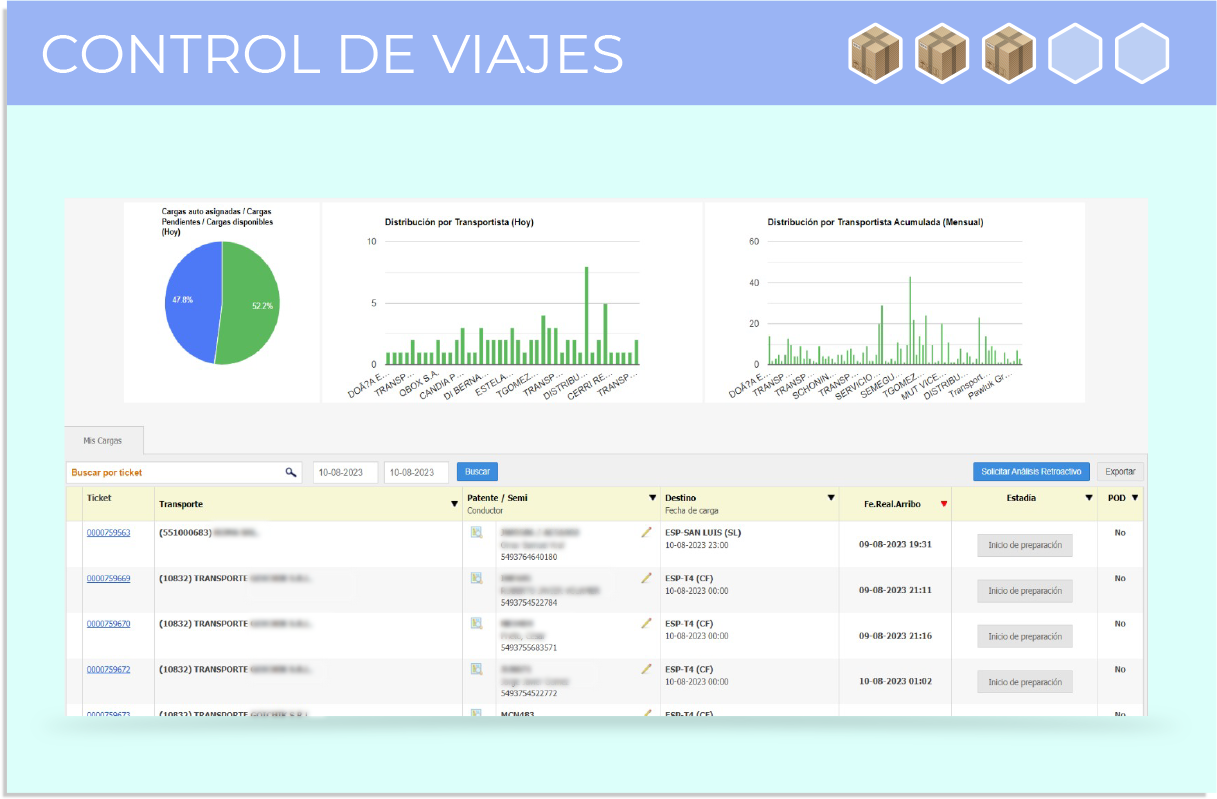The height and width of the screenshot is (799, 1217).
Task: Expand the Transporte column filter dropdown
Action: click(454, 504)
